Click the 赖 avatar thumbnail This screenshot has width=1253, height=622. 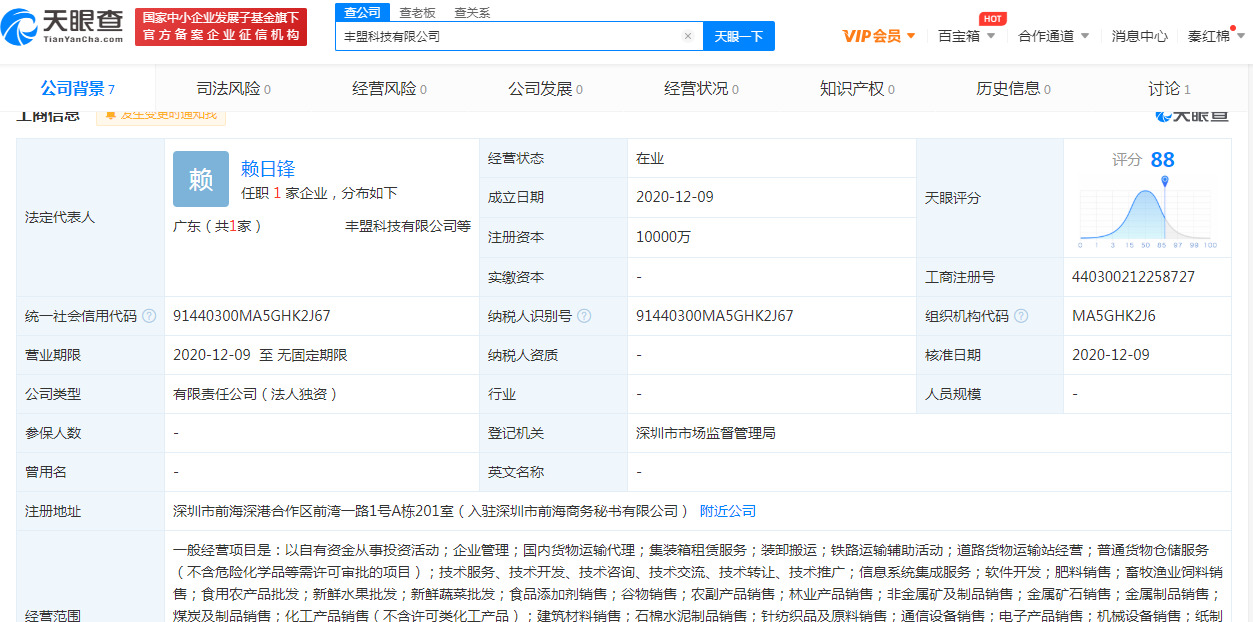click(x=201, y=179)
